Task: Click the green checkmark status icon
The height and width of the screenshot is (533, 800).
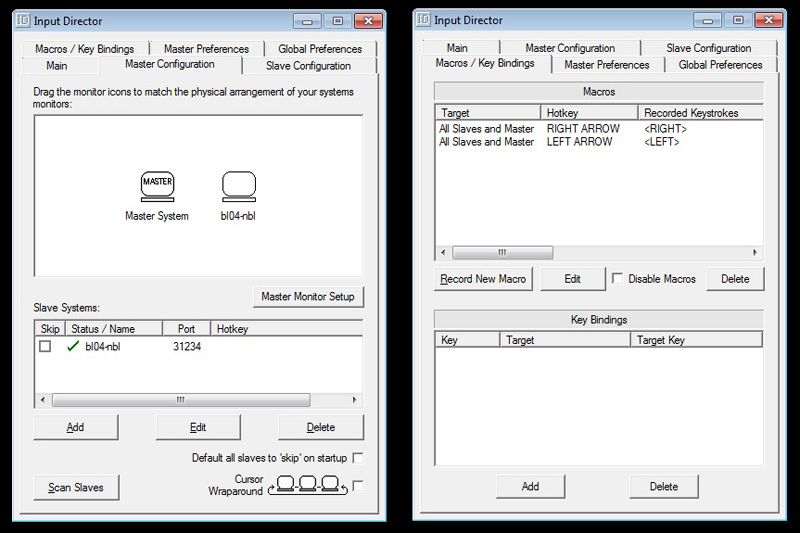Action: pos(72,346)
